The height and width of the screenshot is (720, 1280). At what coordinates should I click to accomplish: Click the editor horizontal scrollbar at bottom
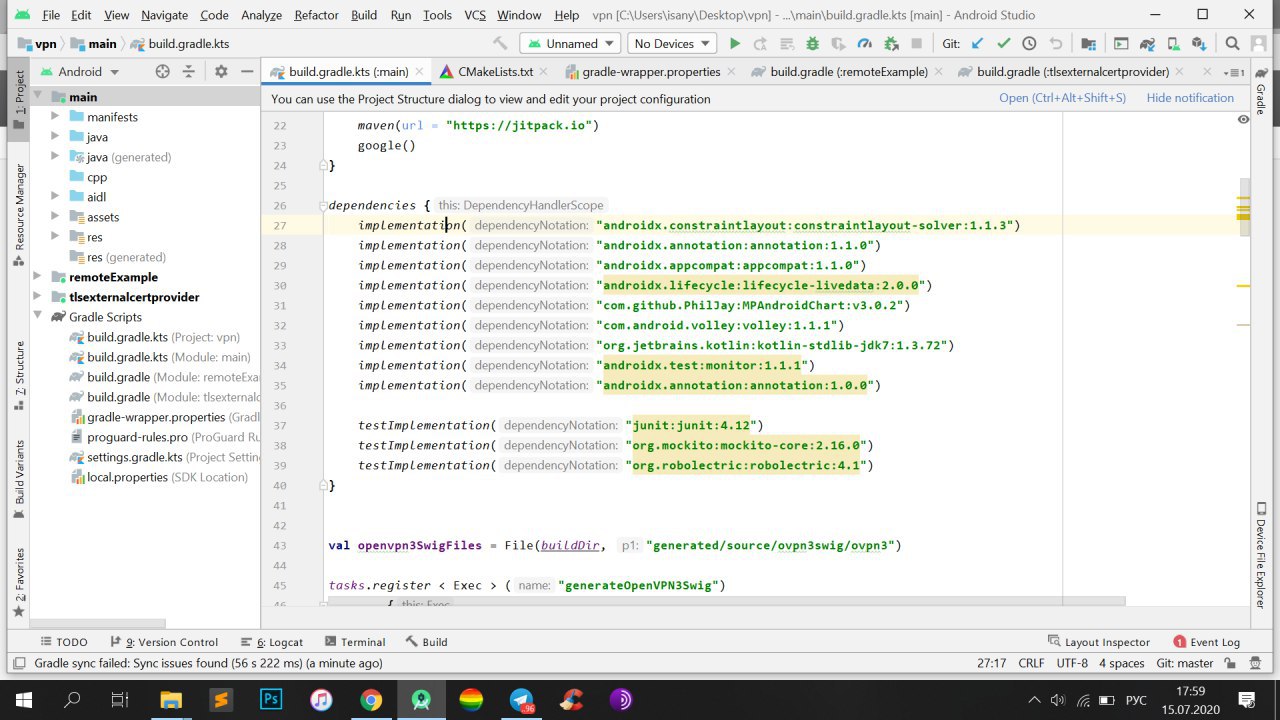(727, 602)
